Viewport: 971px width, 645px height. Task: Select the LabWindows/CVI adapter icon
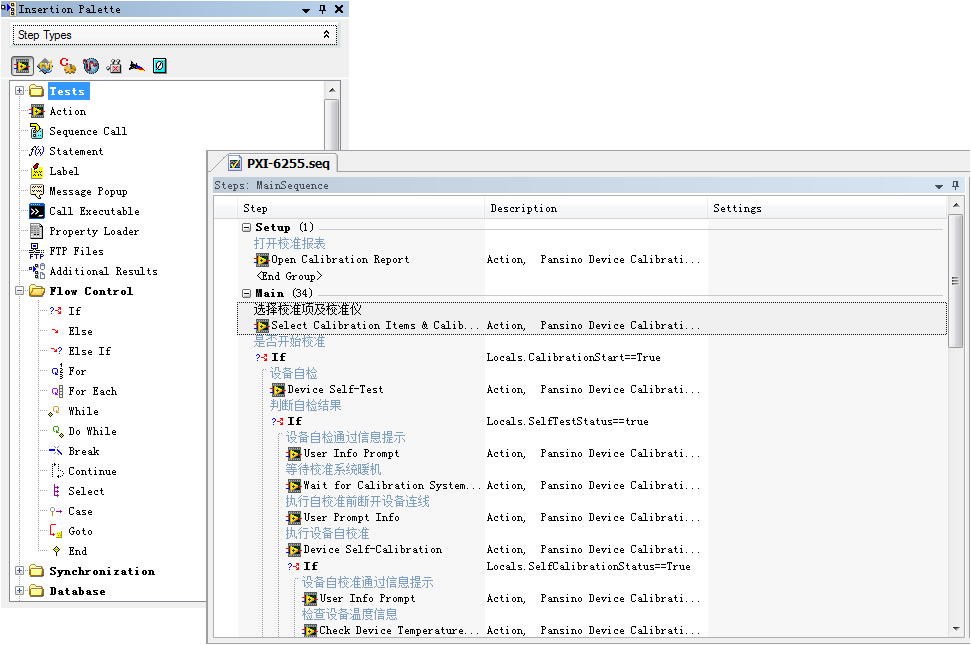(x=45, y=66)
